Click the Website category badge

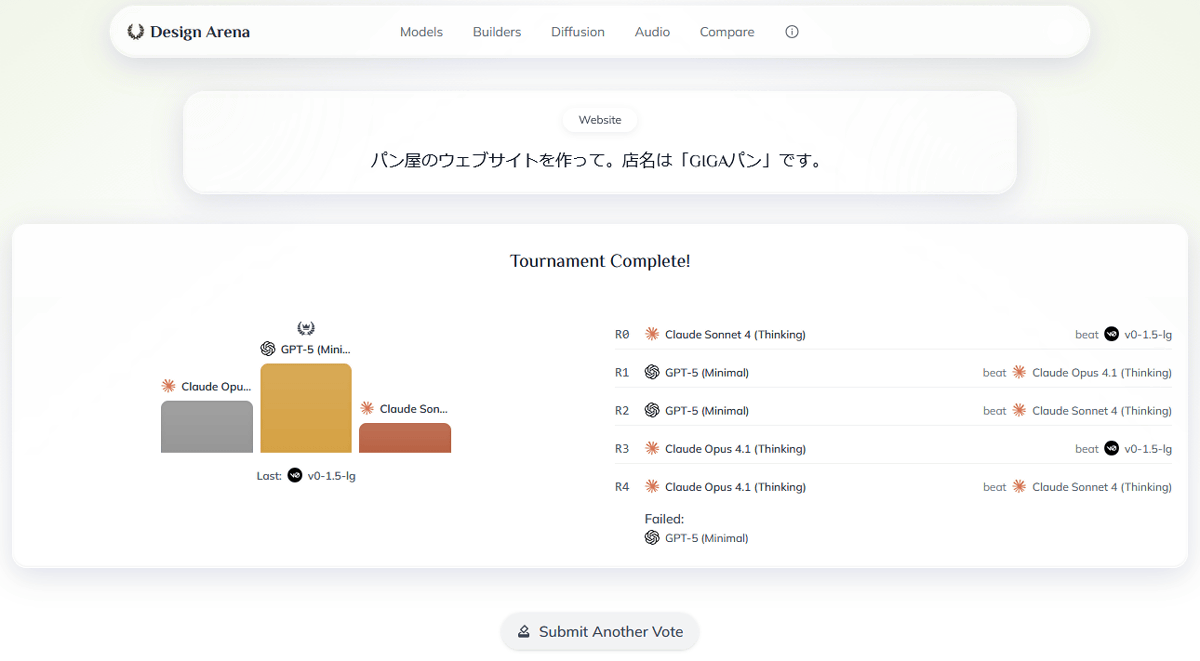pyautogui.click(x=600, y=120)
